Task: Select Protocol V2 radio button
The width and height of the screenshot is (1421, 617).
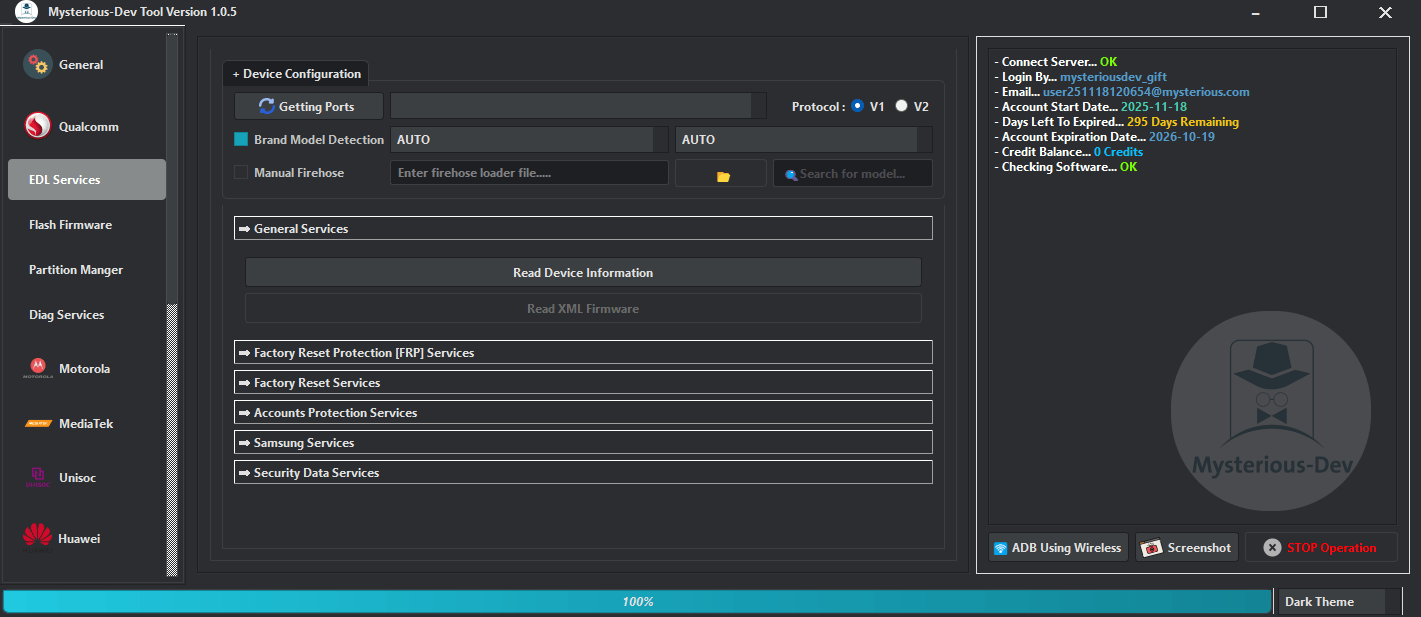Action: pos(900,105)
